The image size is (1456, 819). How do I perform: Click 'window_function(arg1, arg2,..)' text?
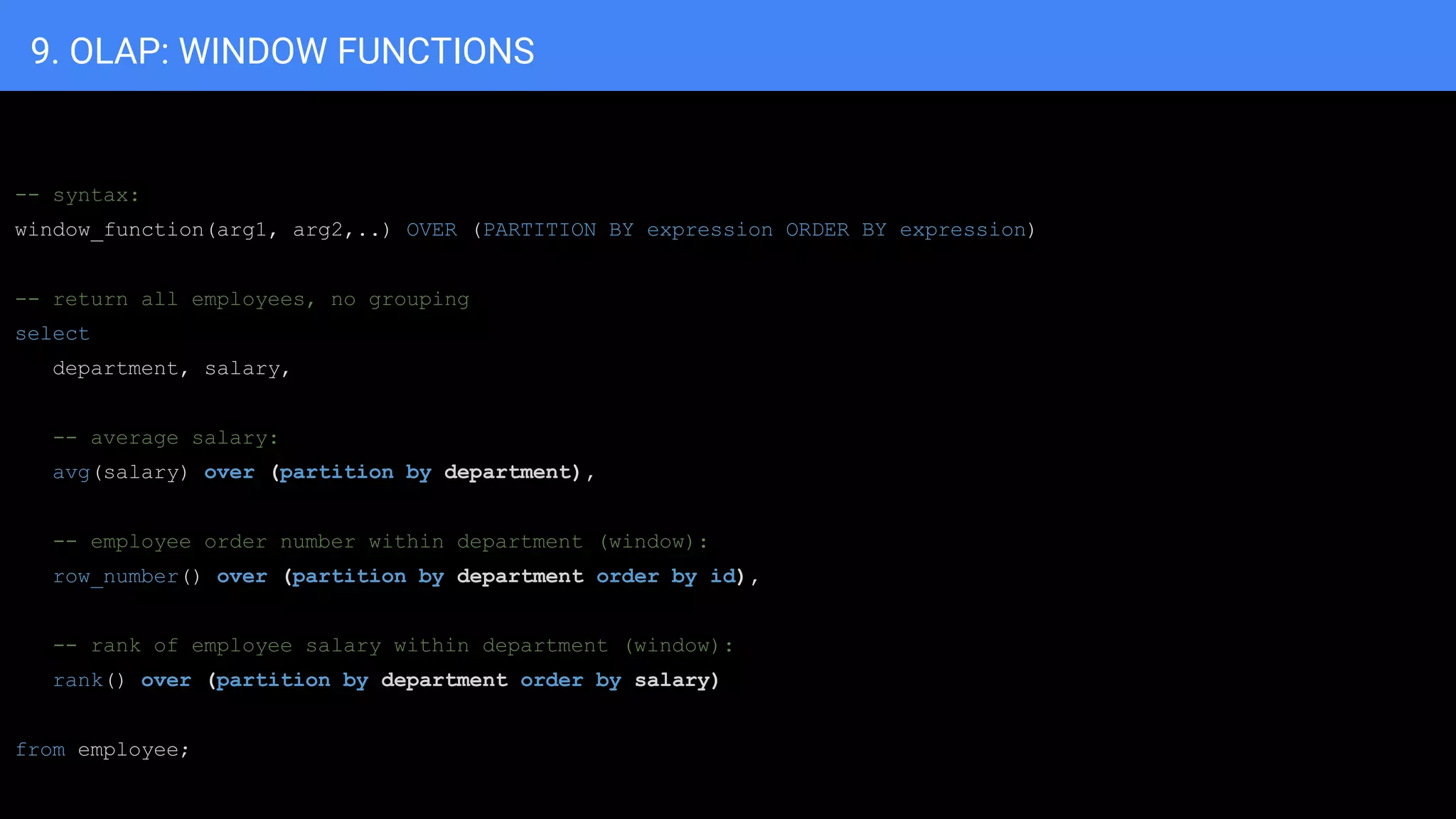203,230
